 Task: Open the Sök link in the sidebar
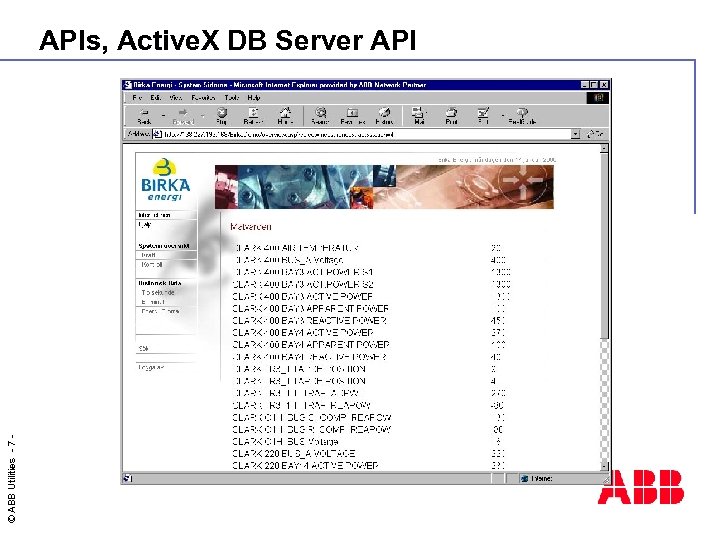tap(143, 349)
